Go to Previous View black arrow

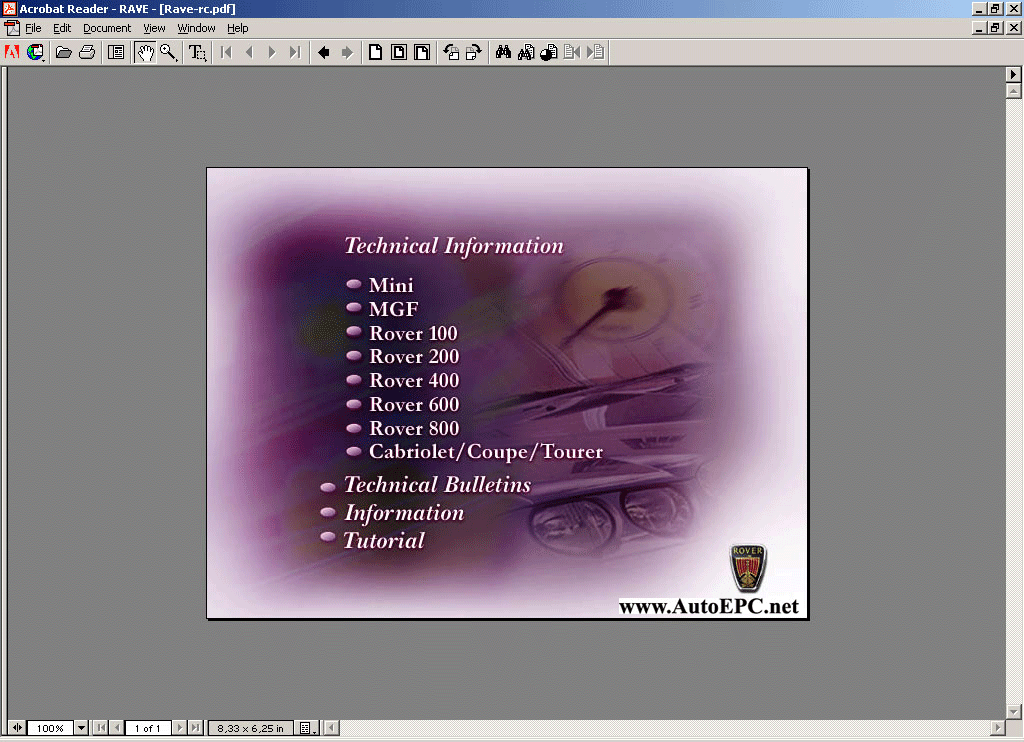[323, 52]
